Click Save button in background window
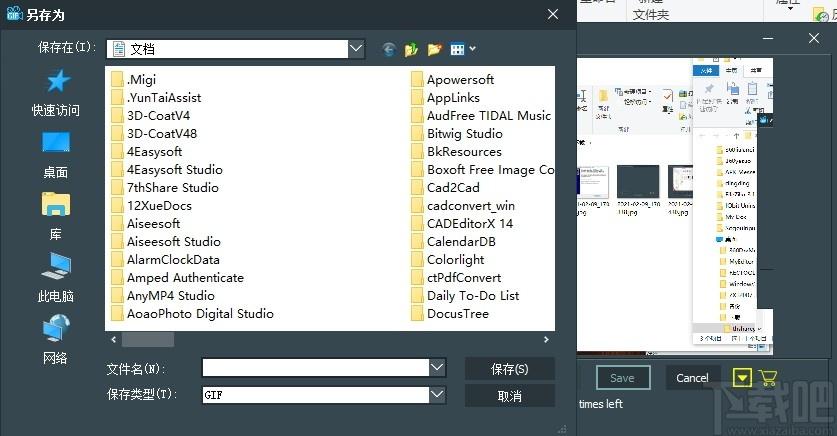Screen dimensions: 837x436 point(623,378)
